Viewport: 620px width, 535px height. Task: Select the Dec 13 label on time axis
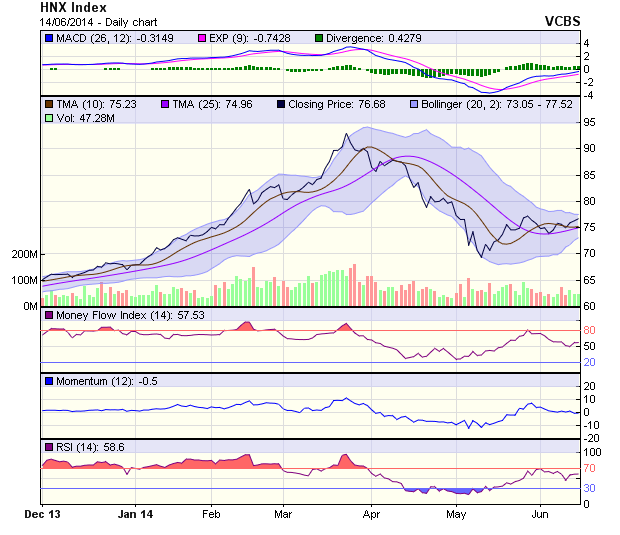42,516
